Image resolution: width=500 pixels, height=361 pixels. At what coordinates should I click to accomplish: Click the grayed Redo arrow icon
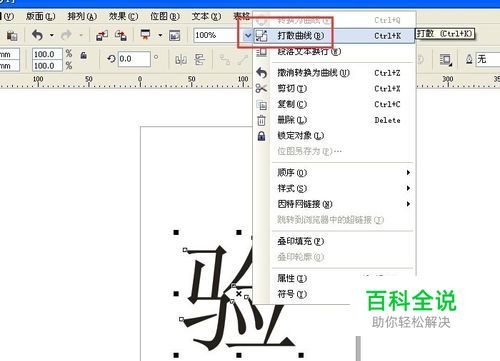(66, 35)
